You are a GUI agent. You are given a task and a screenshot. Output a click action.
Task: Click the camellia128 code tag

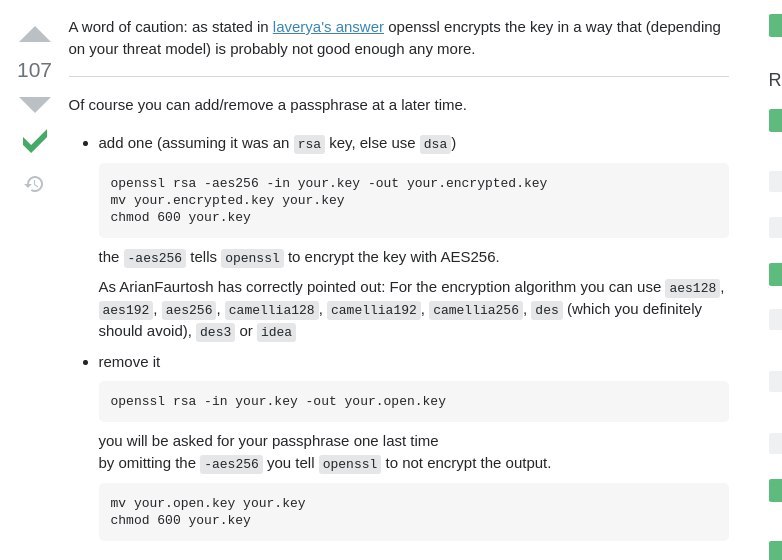point(272,310)
